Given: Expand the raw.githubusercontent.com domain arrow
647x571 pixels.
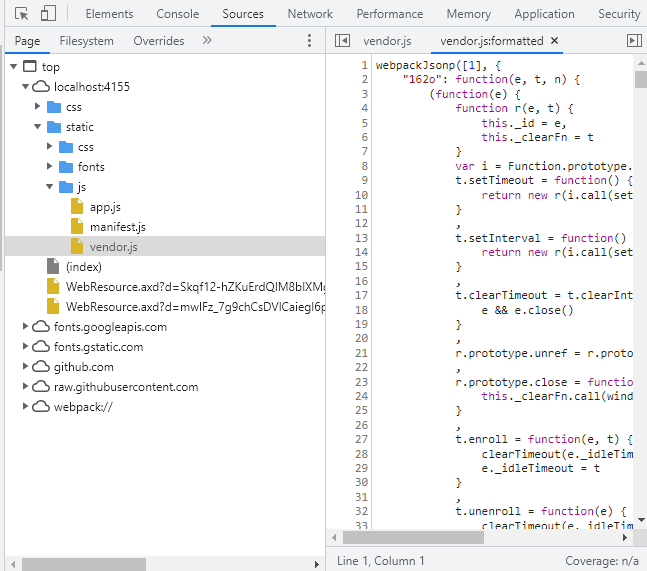Looking at the screenshot, I should pos(26,386).
